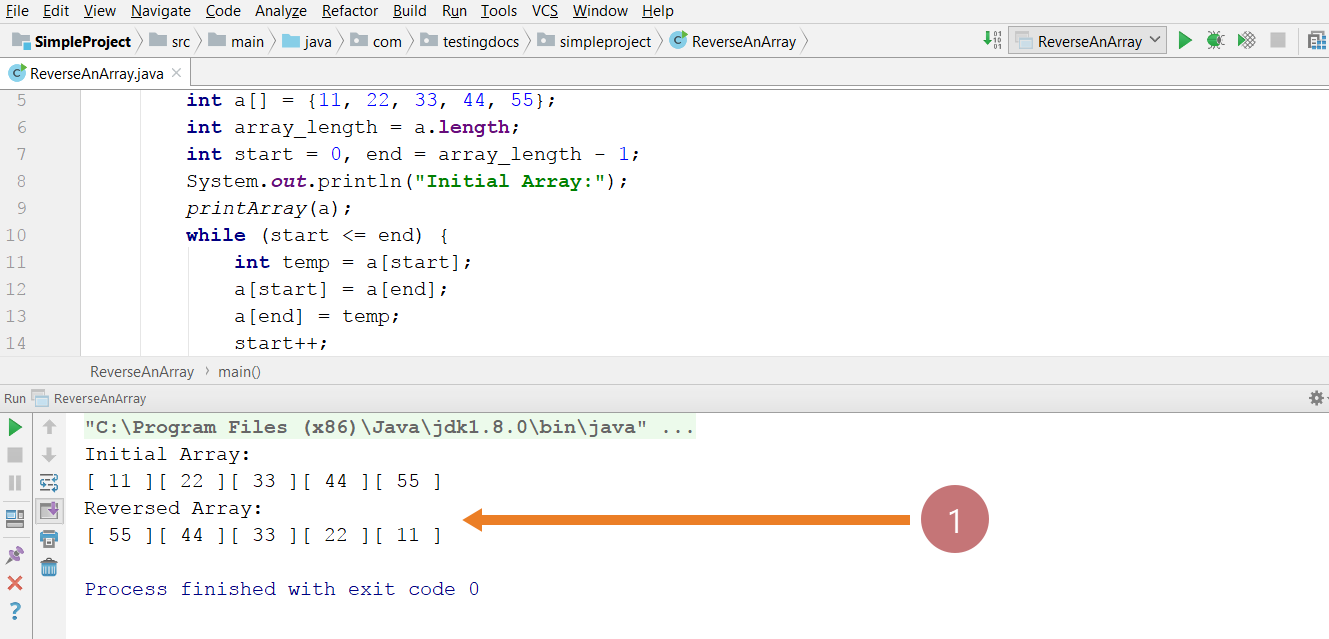
Task: Click the while (start <= end) statement
Action: (x=318, y=235)
